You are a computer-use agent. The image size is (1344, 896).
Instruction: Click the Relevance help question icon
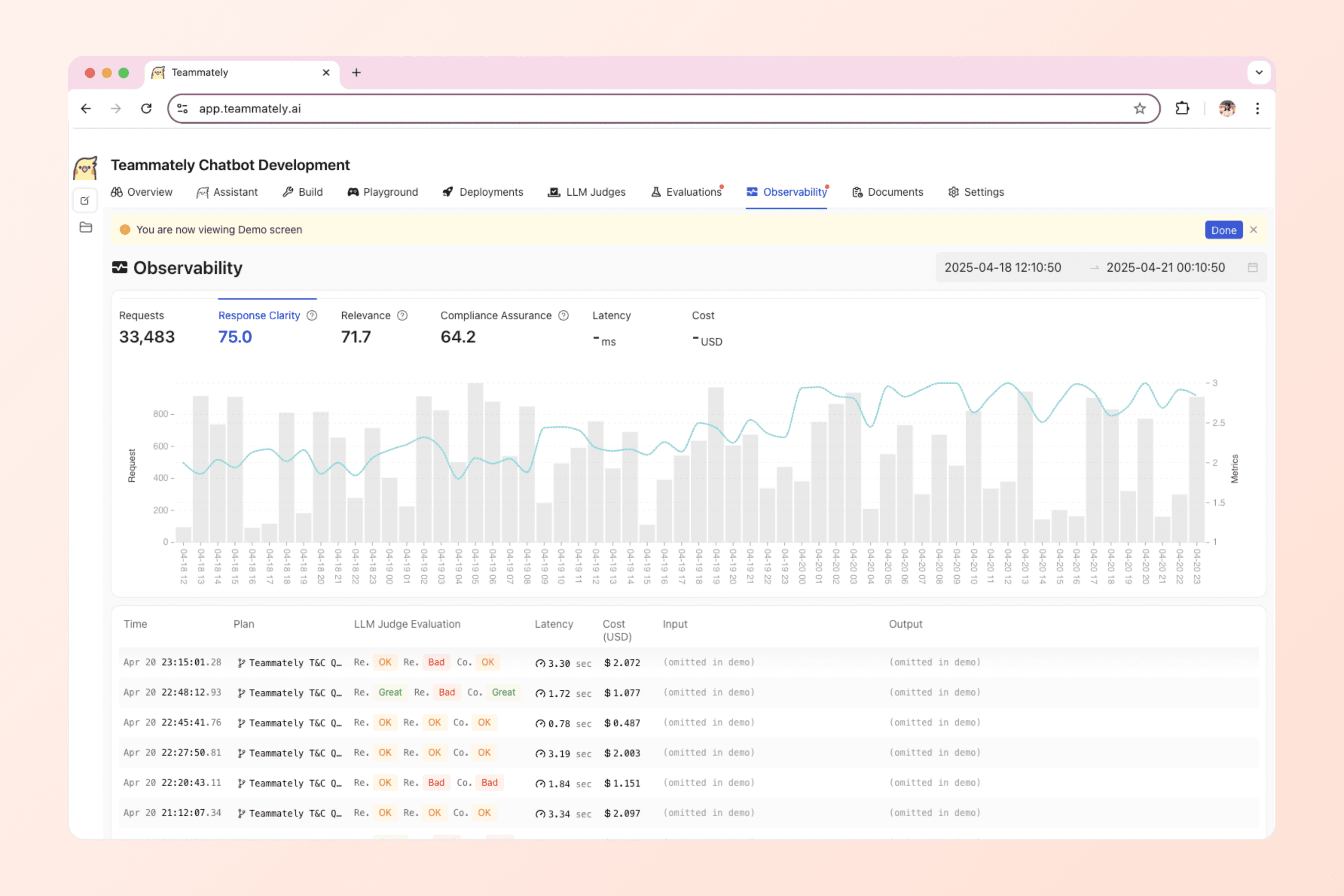[x=402, y=315]
